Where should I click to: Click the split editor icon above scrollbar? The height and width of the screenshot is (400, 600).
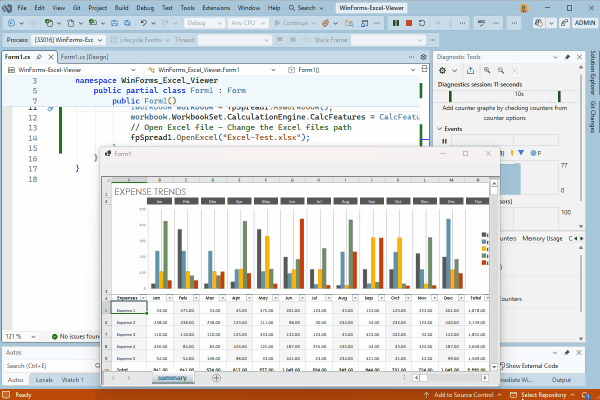424,69
